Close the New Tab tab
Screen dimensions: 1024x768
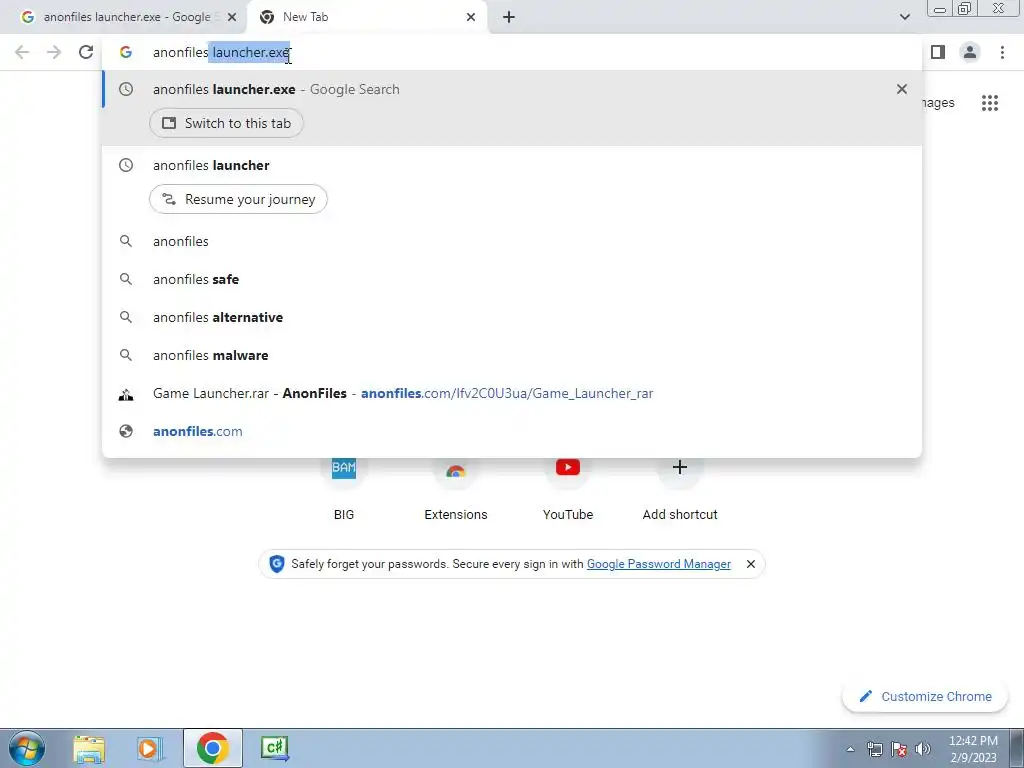471,17
